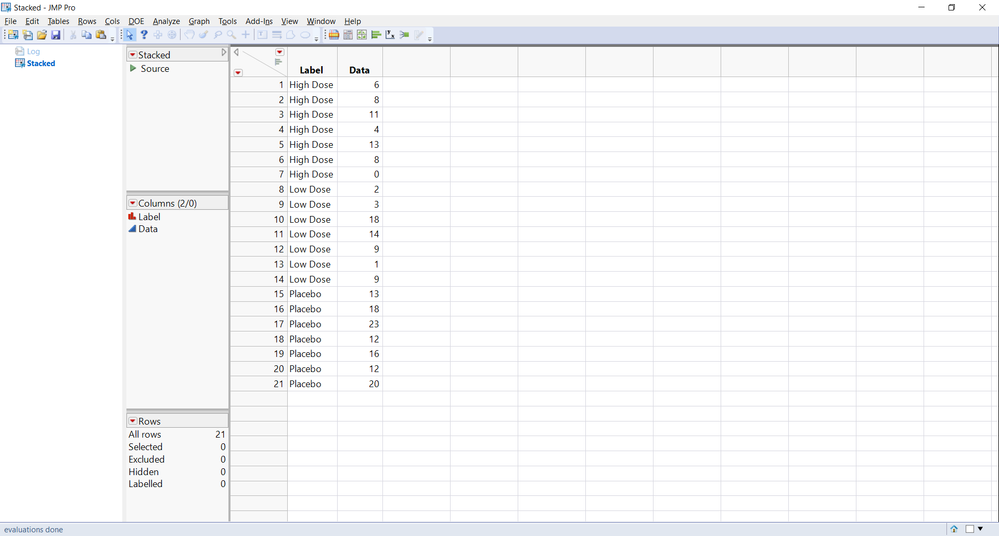The image size is (999, 536).
Task: Click the New Data Table toolbar icon
Action: [13, 35]
